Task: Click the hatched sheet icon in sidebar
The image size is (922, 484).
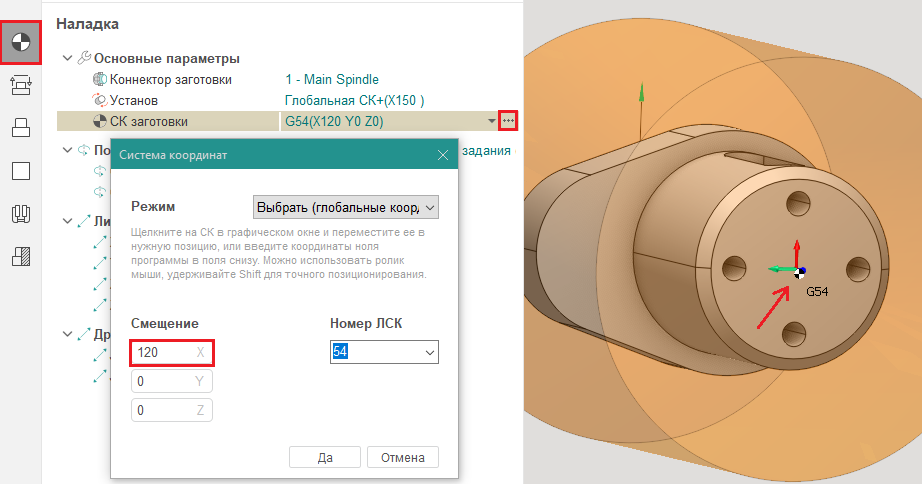Action: [x=21, y=256]
